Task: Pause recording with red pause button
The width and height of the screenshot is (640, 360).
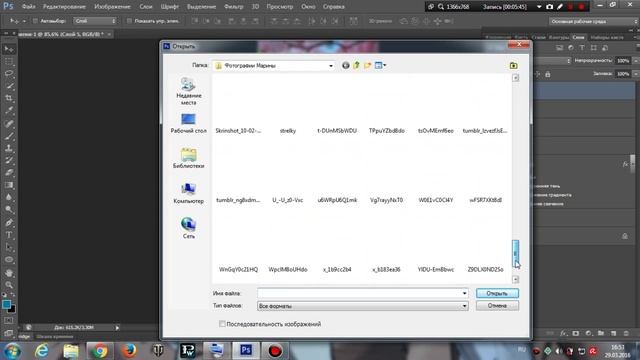Action: [570, 7]
